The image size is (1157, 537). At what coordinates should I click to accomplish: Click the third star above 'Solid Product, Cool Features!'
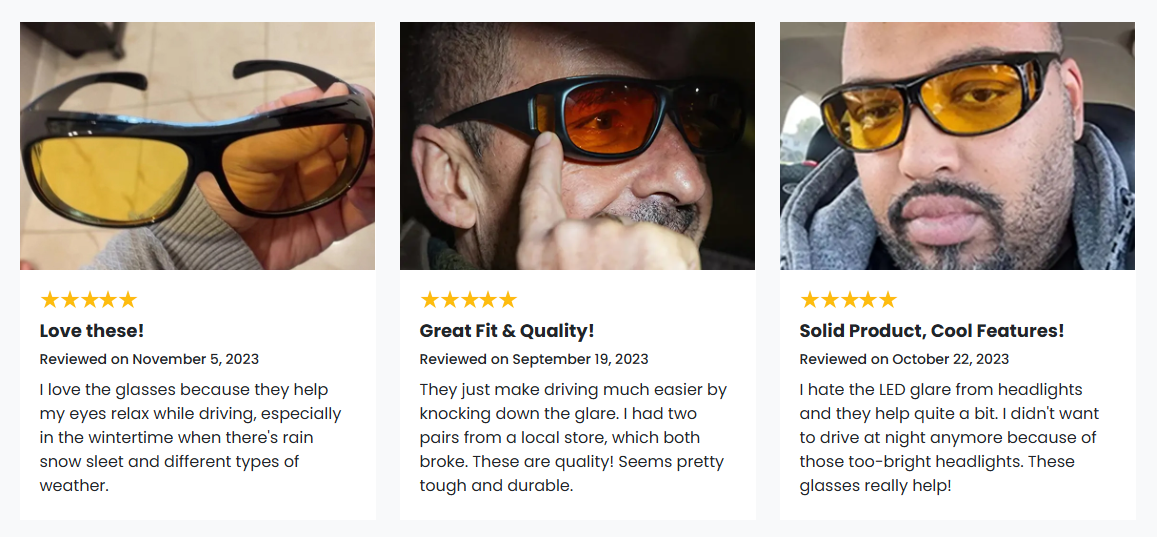[x=848, y=300]
